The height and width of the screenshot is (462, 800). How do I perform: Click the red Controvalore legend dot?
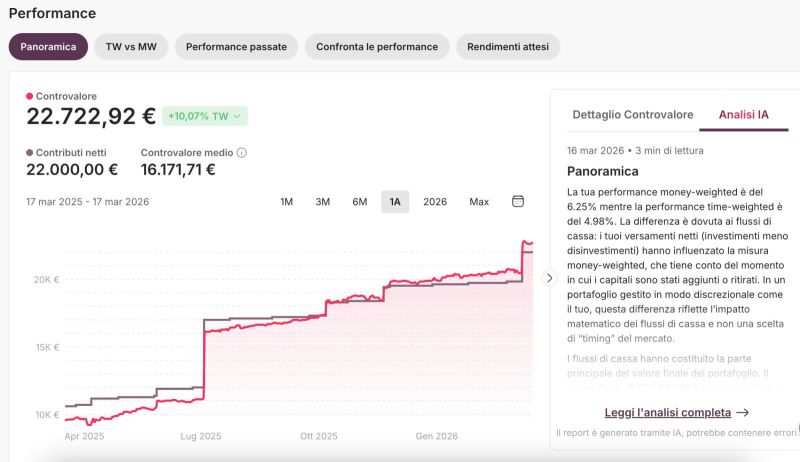pos(30,96)
